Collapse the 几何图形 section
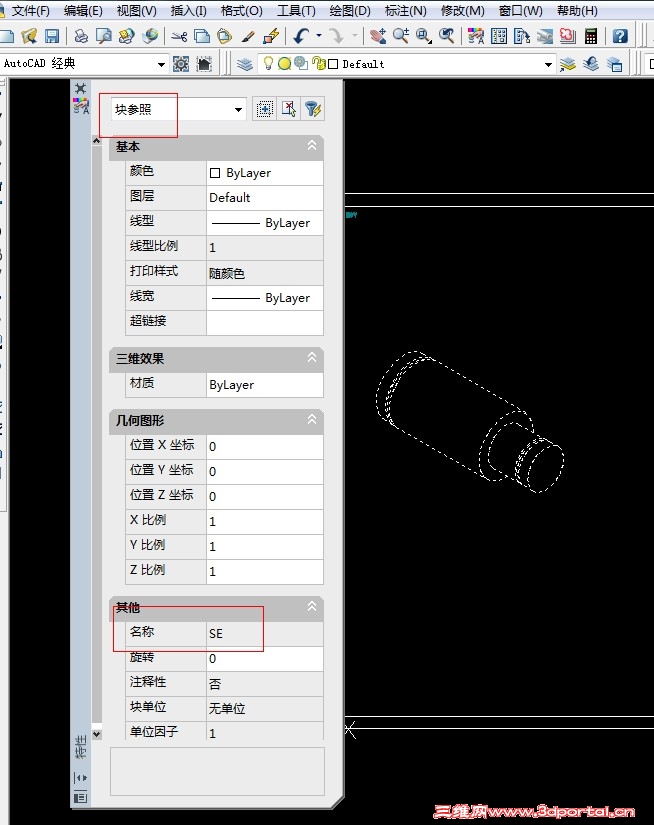 311,419
